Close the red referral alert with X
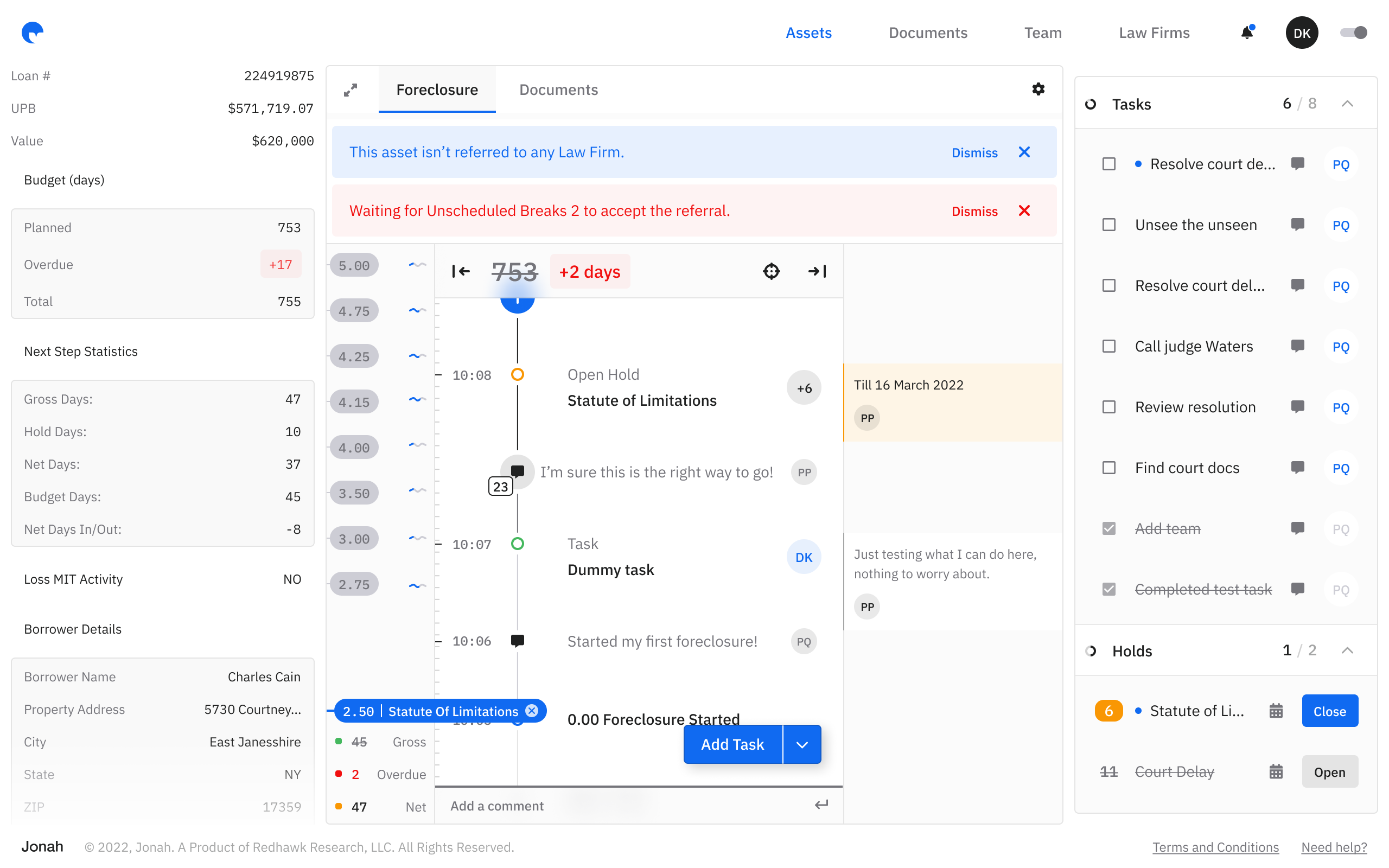This screenshot has height=868, width=1389. (x=1024, y=210)
